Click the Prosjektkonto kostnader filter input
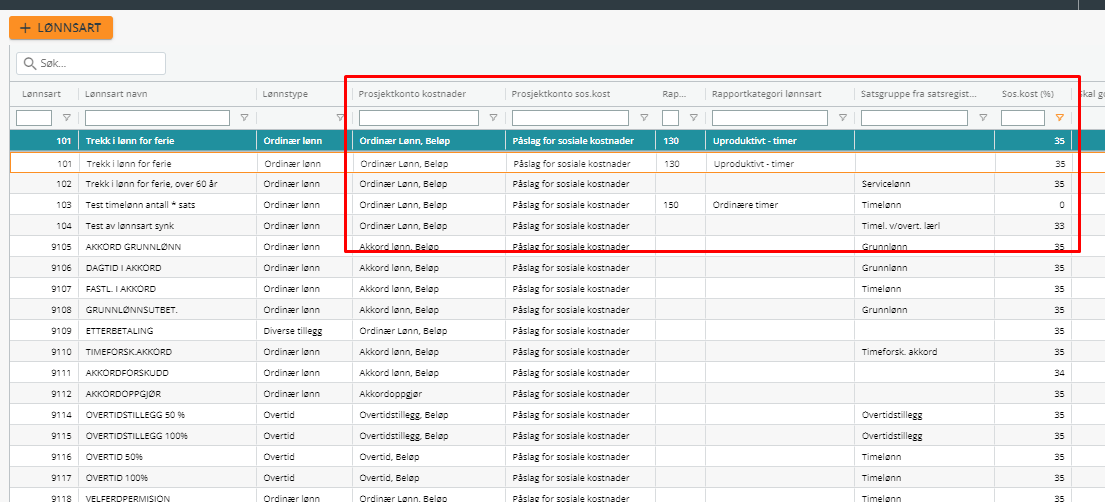 419,118
